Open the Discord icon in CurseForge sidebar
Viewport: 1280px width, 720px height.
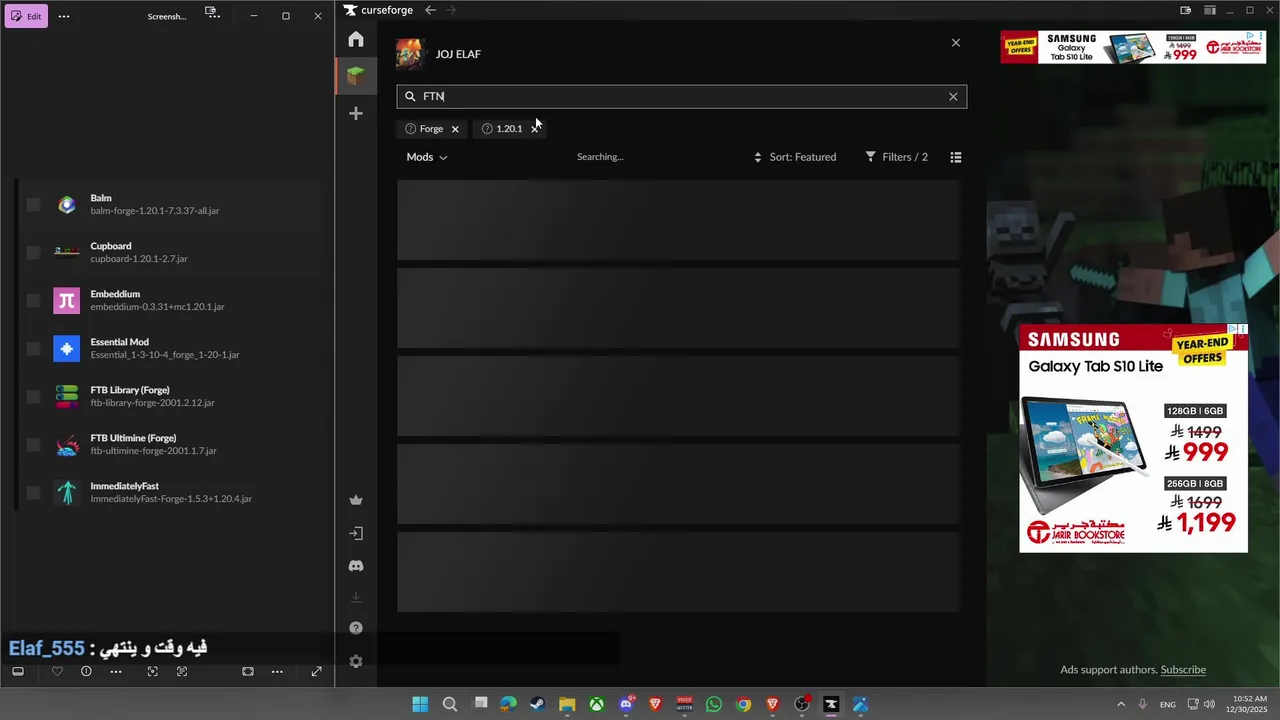356,566
